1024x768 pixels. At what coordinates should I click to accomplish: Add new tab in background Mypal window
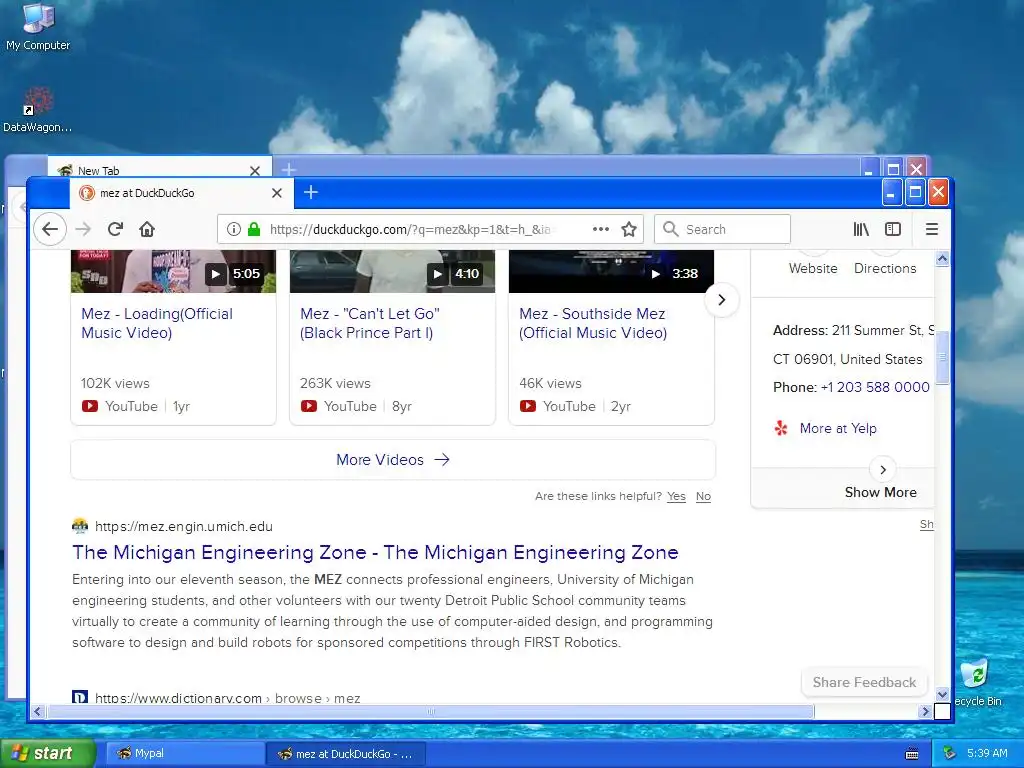[x=288, y=170]
